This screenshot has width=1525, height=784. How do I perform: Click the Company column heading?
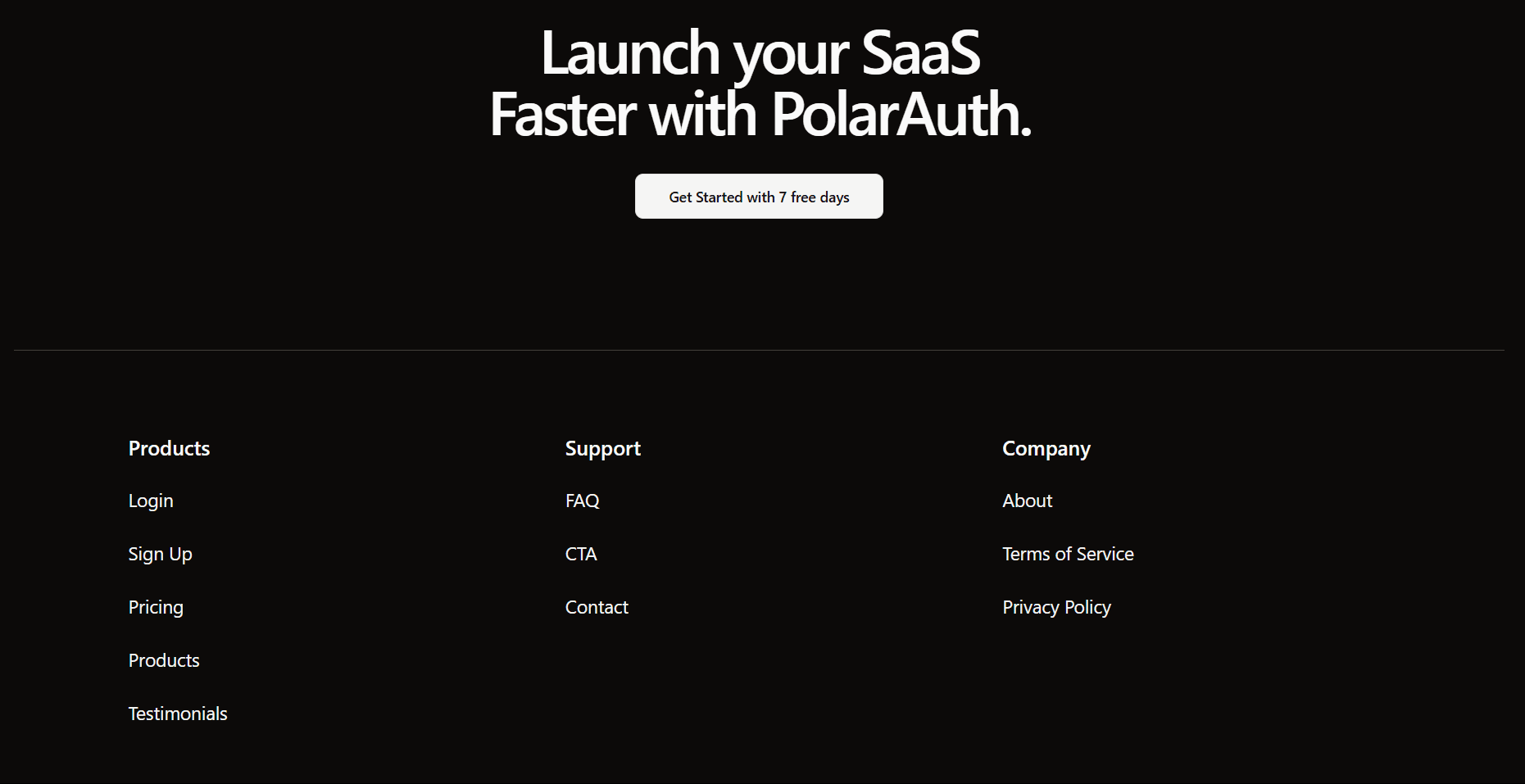[x=1046, y=447]
